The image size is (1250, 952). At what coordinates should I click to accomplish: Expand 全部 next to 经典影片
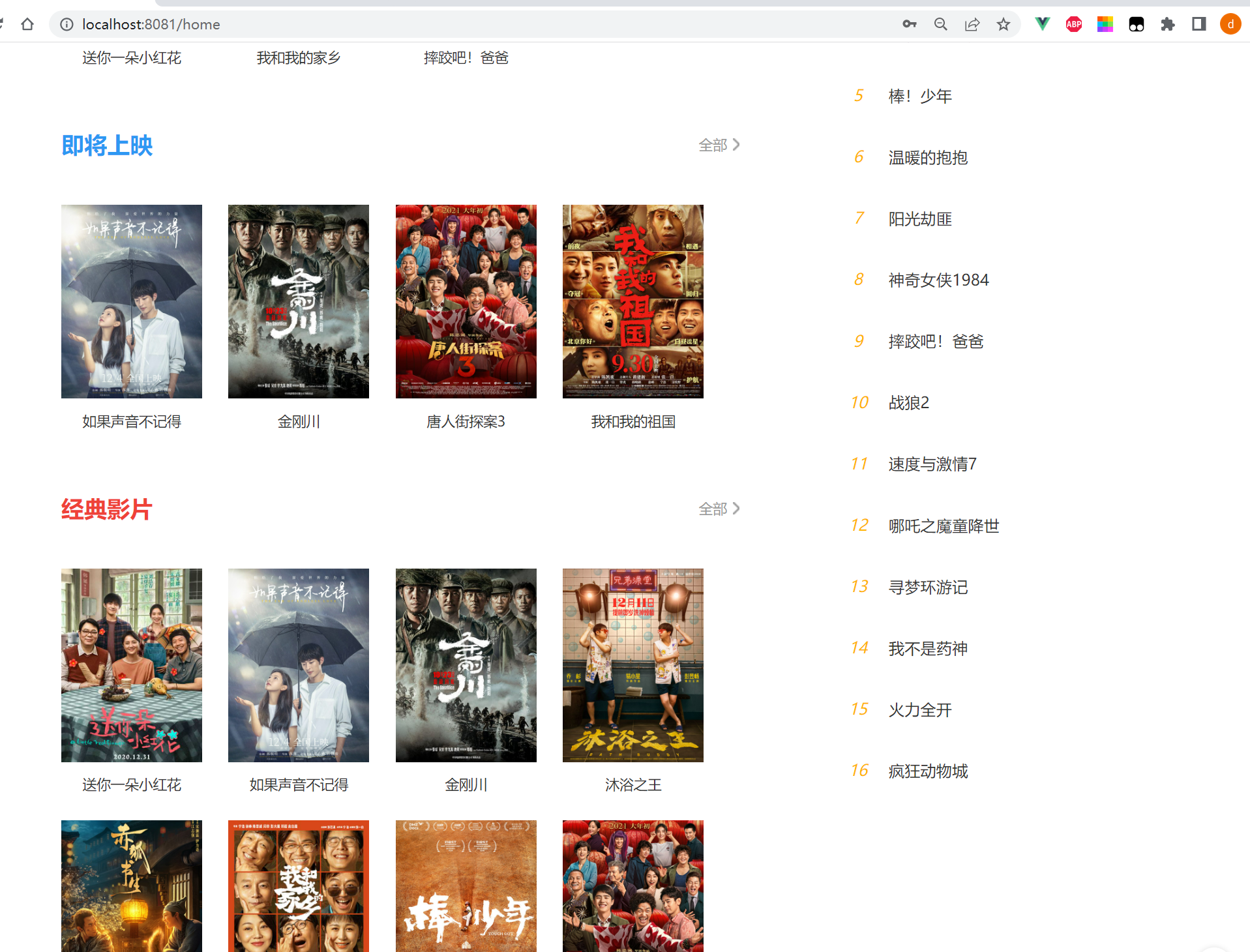719,509
